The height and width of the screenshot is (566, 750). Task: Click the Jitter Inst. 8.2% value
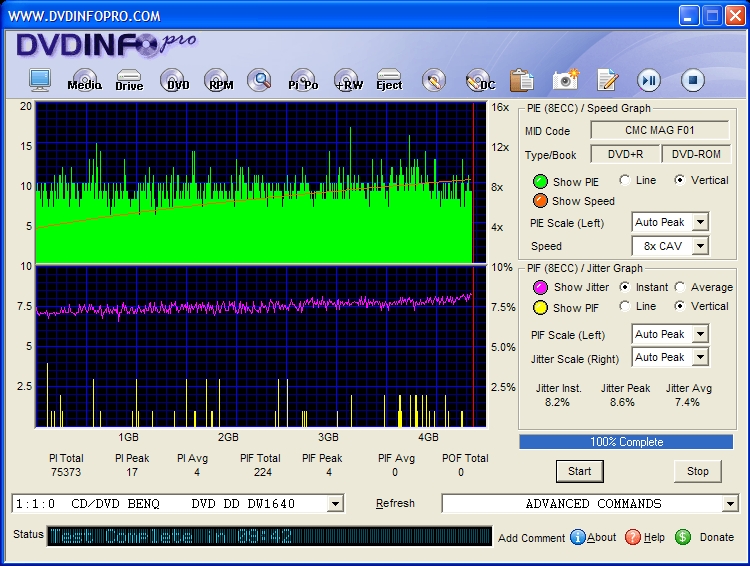557,402
